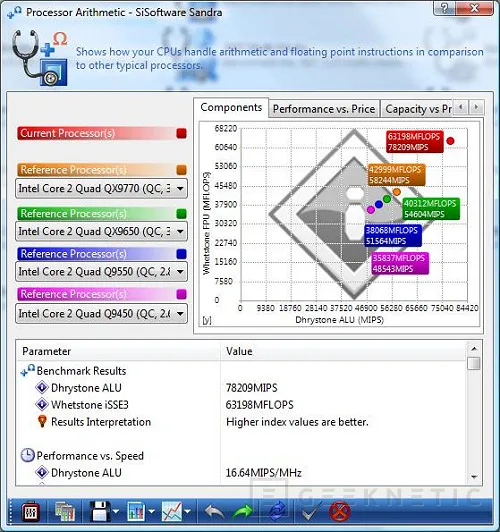Click the Benchmark Results section icon

pyautogui.click(x=27, y=370)
